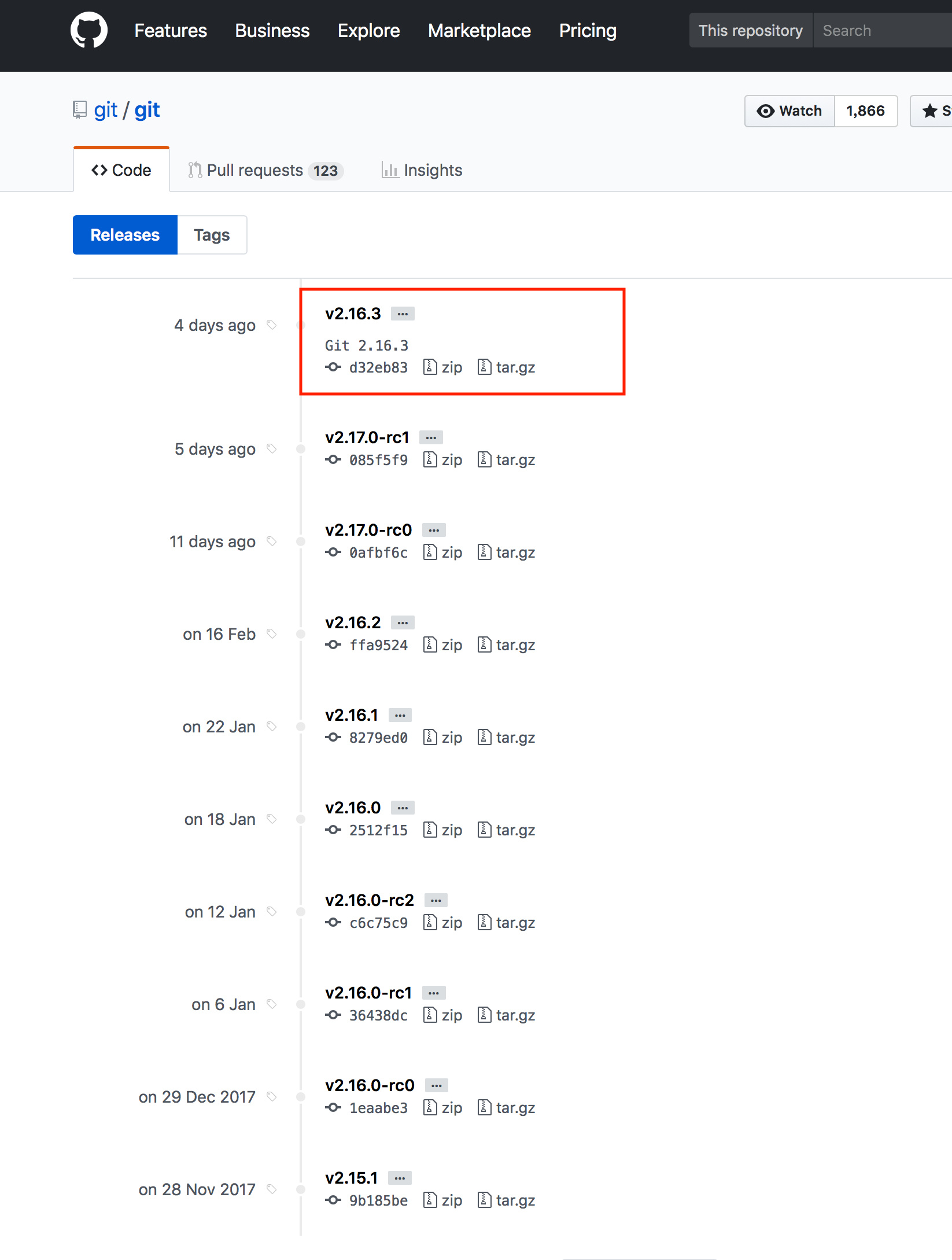Expand the v2.17.0-rc1 ellipsis details

(x=431, y=437)
